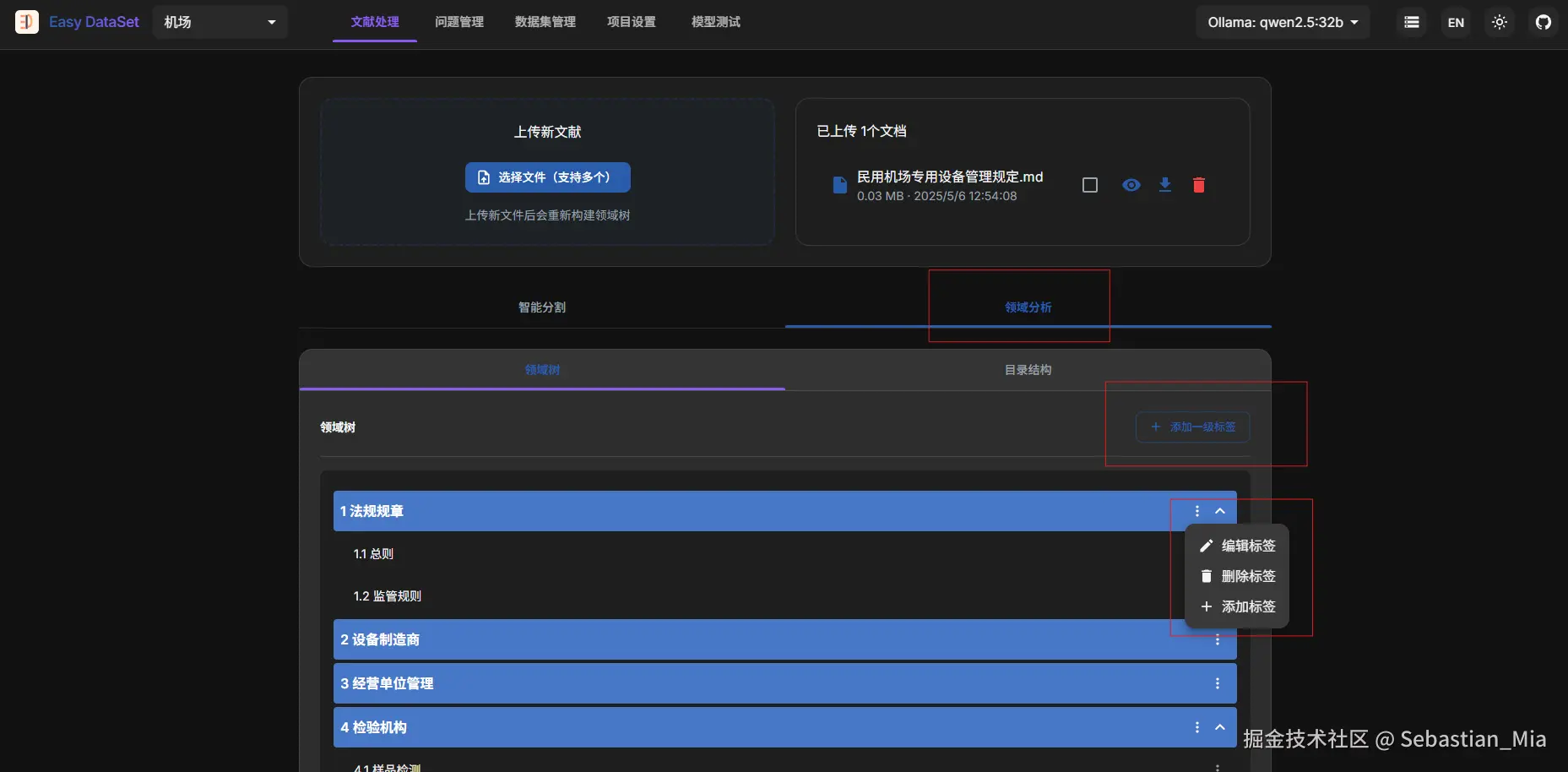Image resolution: width=1568 pixels, height=772 pixels.
Task: Switch interface language via EN button
Action: [1455, 22]
